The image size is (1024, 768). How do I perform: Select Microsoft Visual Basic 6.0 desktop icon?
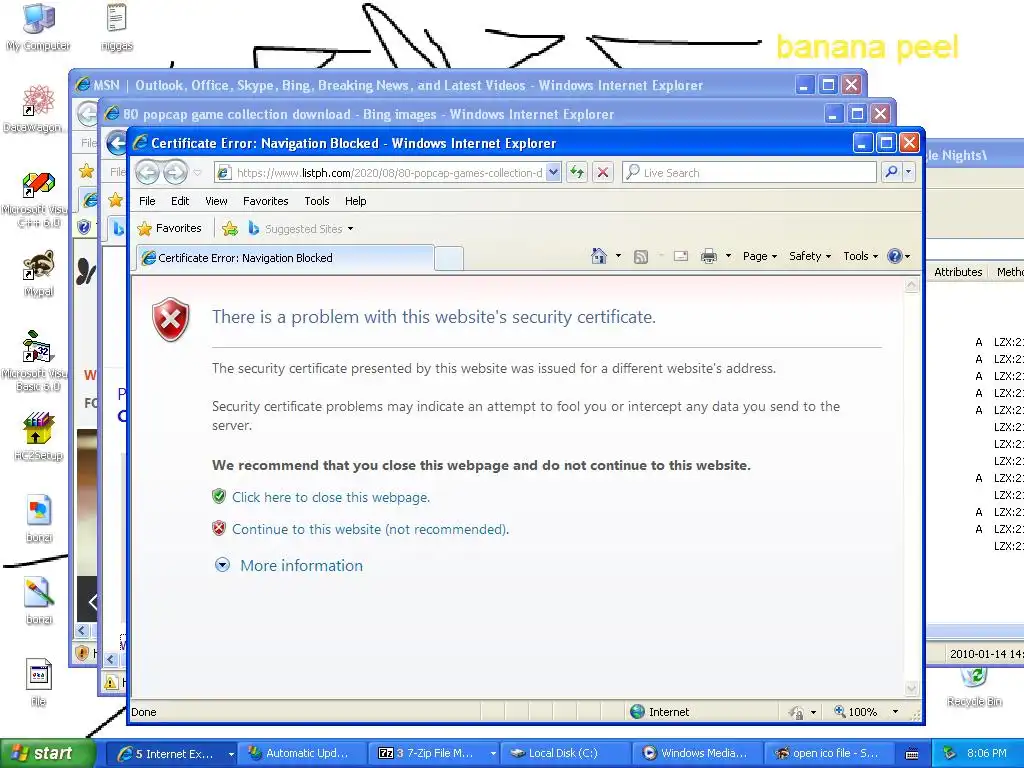click(x=36, y=362)
